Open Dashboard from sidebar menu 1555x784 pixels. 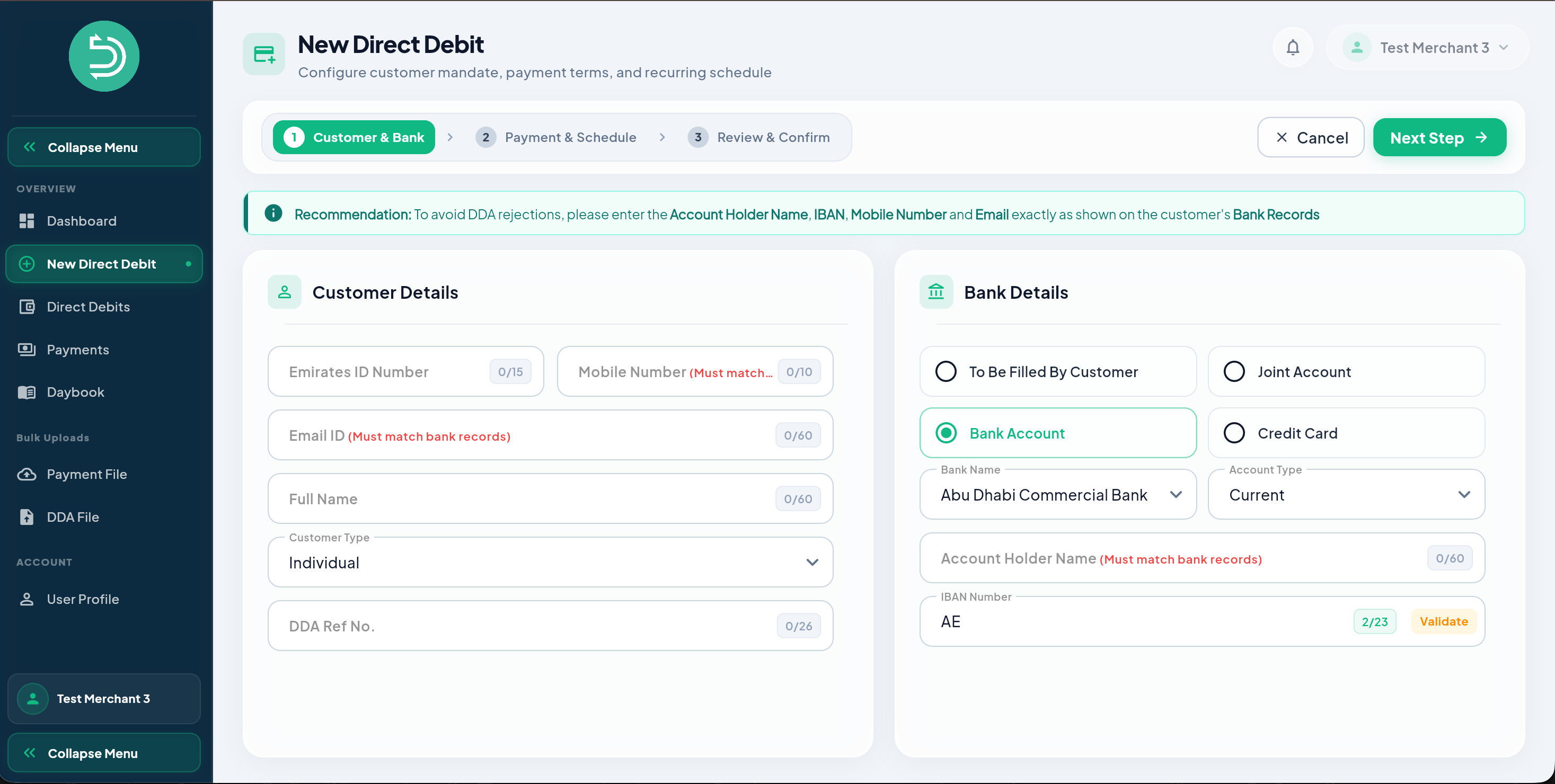[x=104, y=221]
